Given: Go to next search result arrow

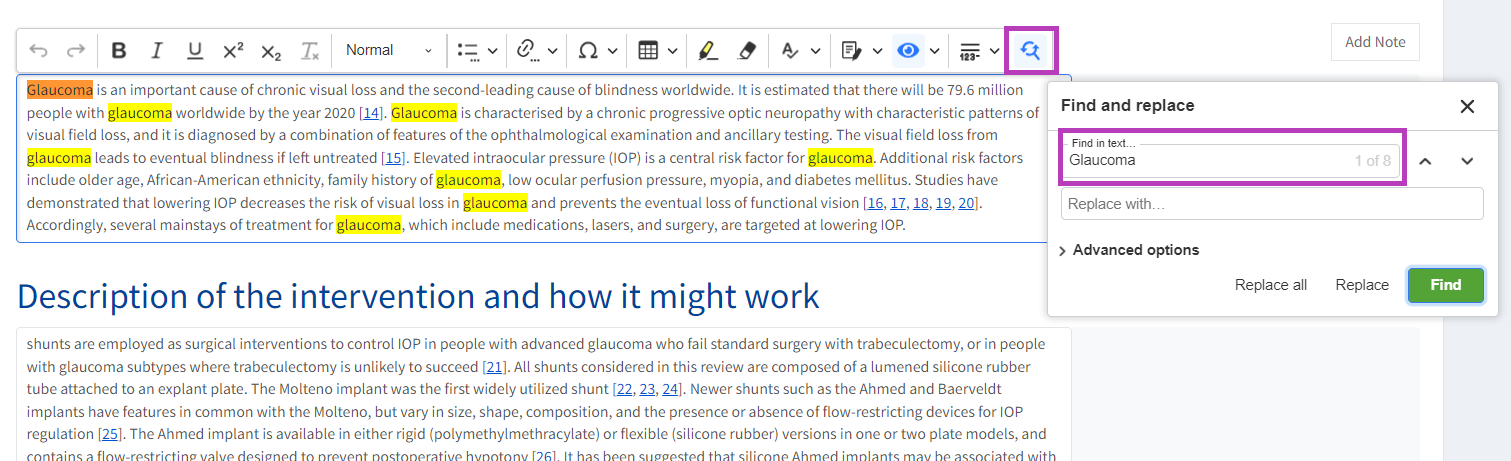Looking at the screenshot, I should [x=1467, y=161].
